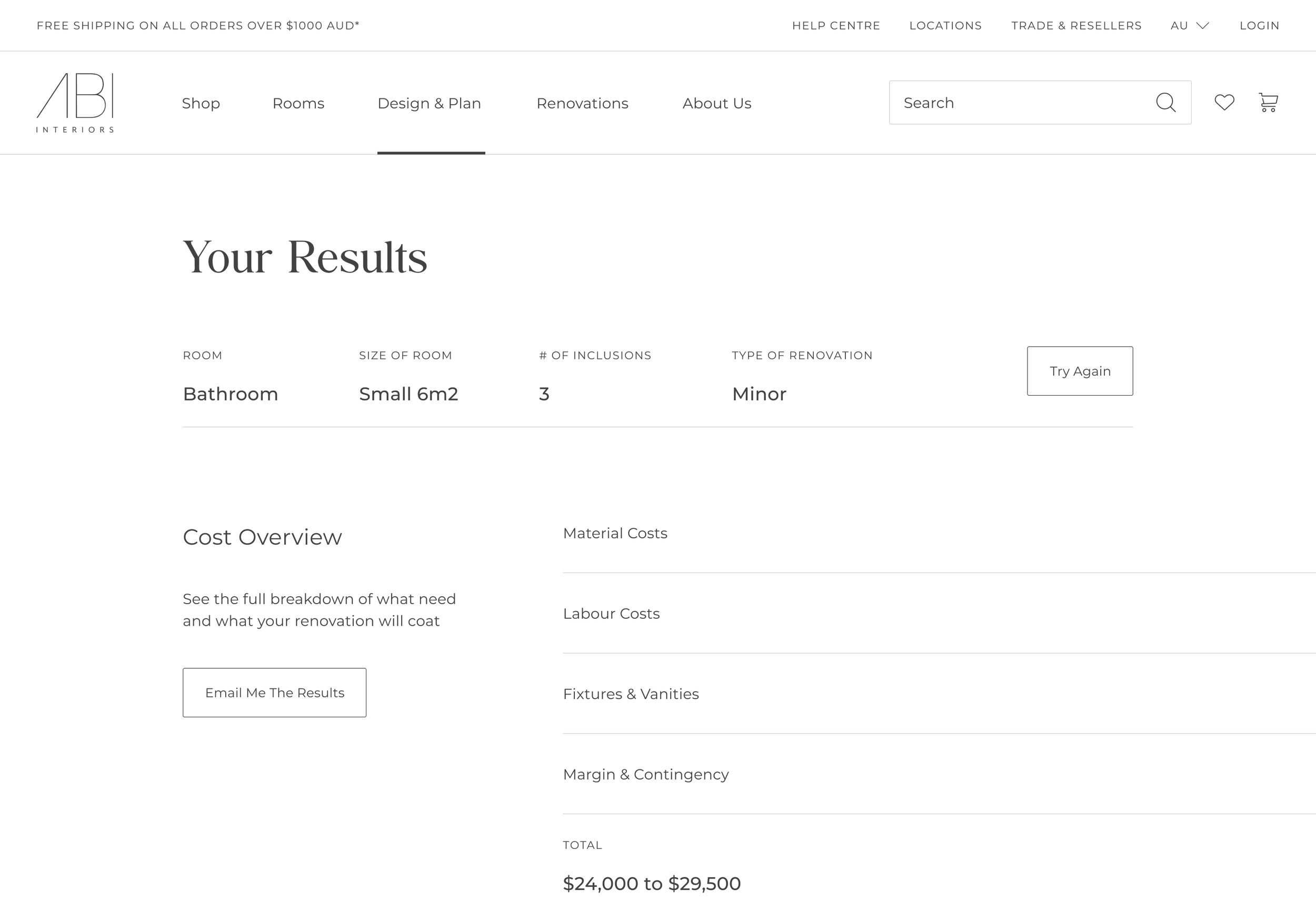Click the Email Me The Results button

click(274, 693)
